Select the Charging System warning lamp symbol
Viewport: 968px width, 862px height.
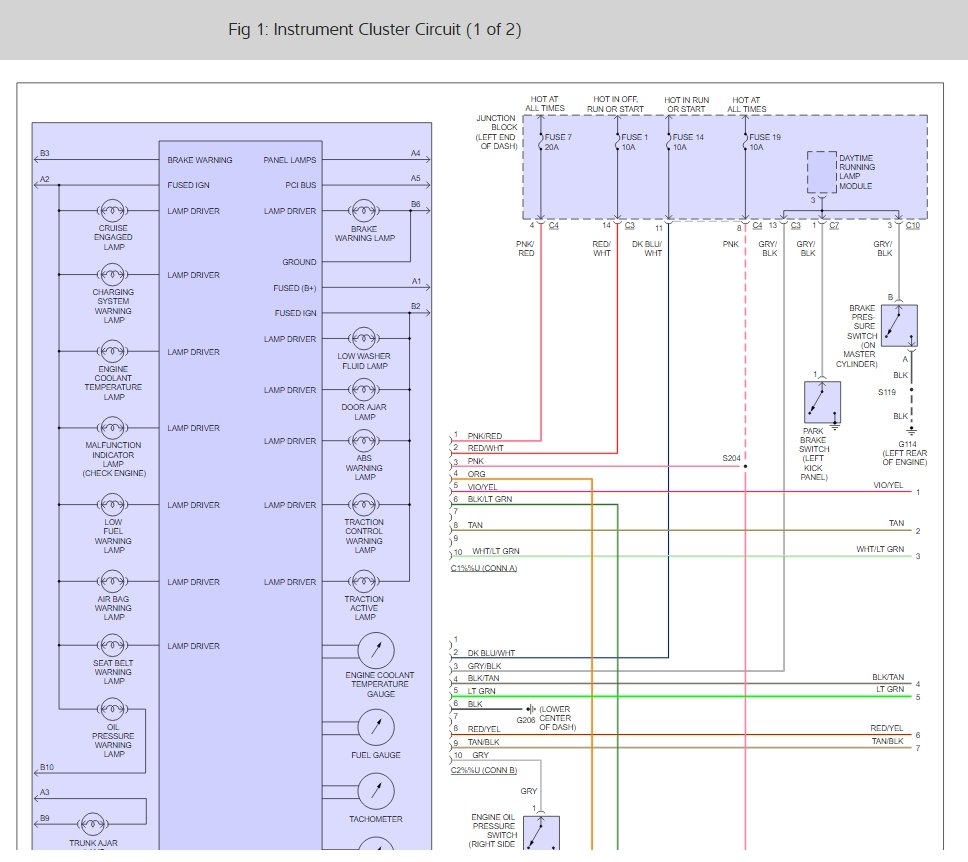112,275
